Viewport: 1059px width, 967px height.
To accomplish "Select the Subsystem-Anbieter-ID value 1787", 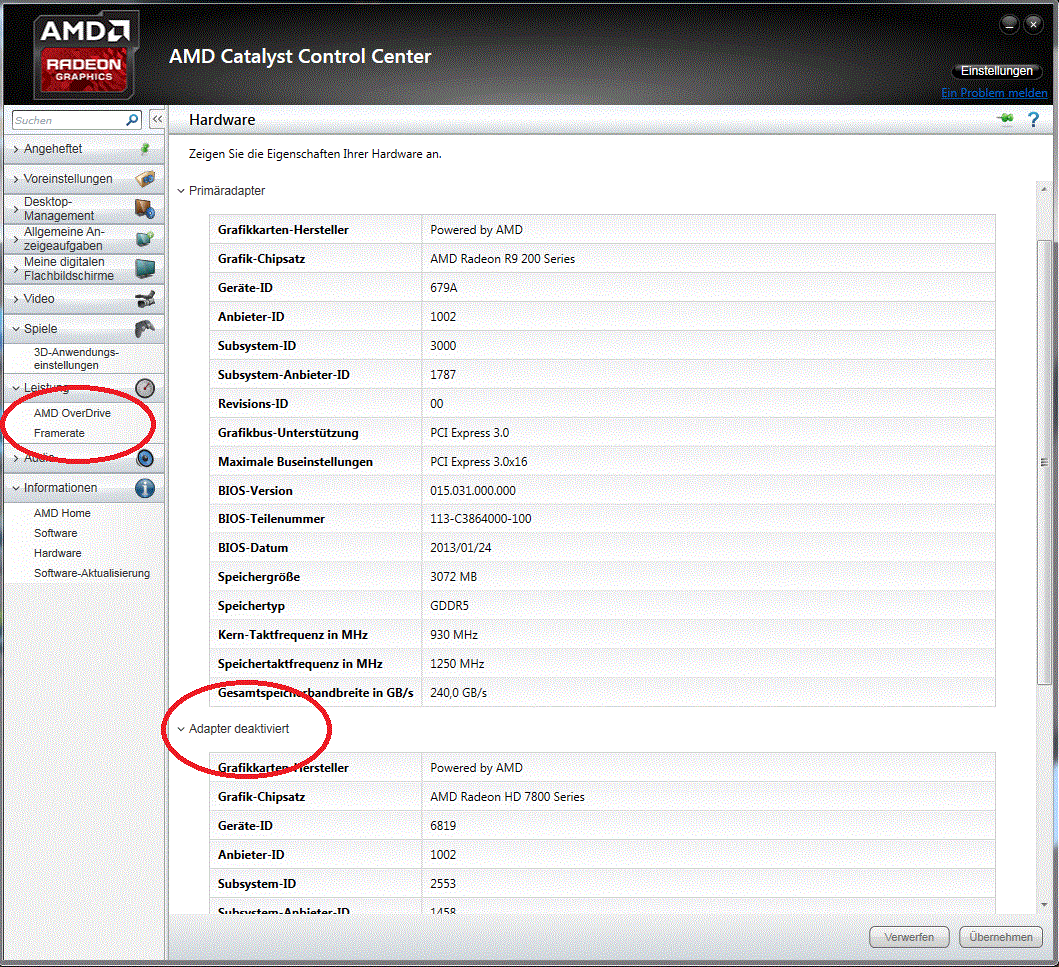I will (443, 375).
